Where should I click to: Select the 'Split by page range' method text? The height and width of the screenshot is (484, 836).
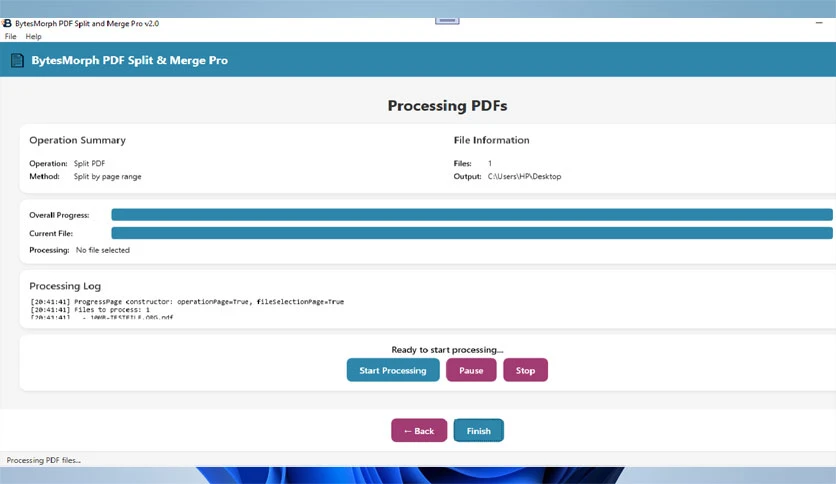point(108,176)
